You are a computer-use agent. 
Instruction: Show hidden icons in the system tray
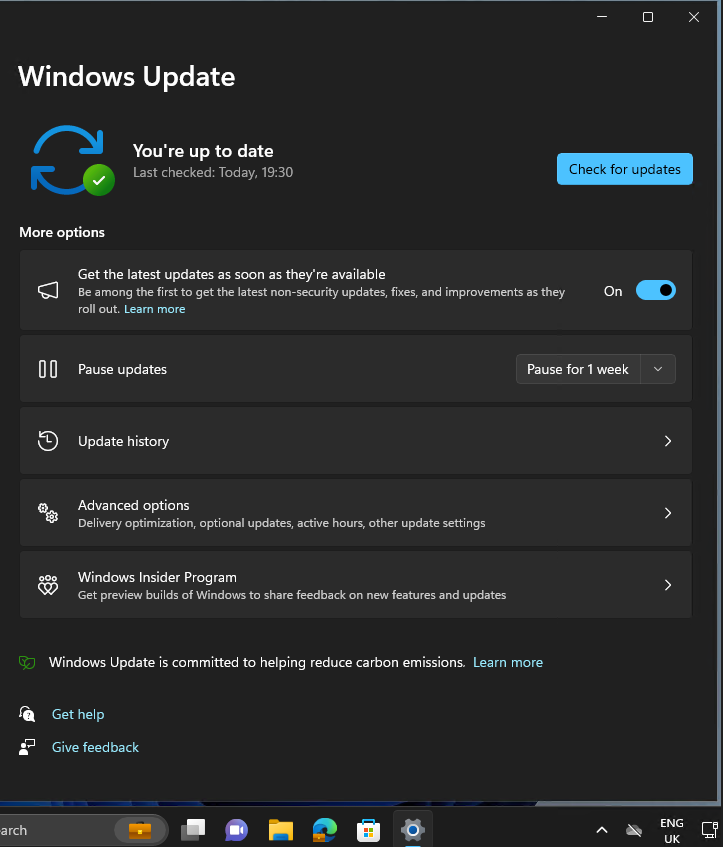[x=601, y=830]
